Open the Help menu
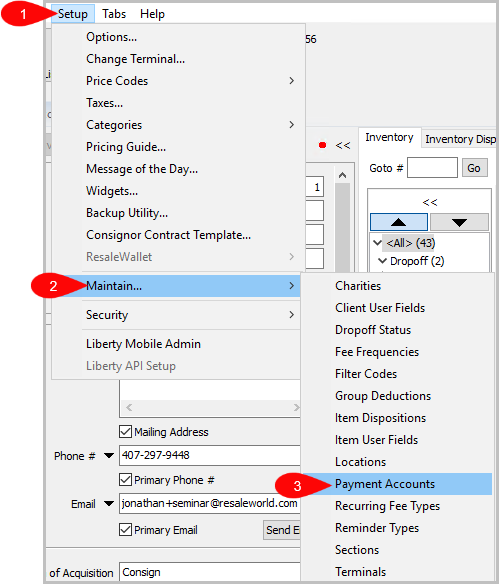This screenshot has width=499, height=584. tap(152, 14)
